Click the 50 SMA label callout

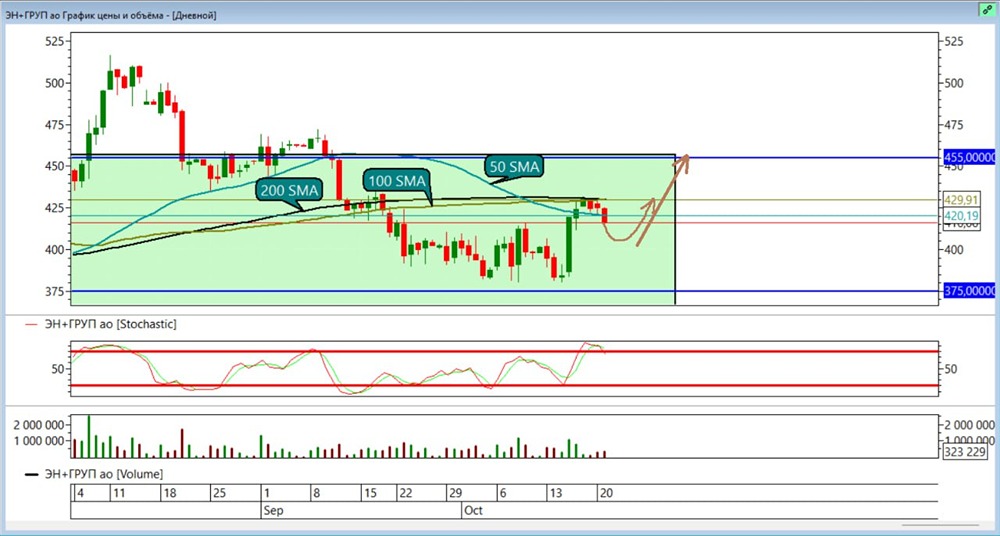pos(514,167)
